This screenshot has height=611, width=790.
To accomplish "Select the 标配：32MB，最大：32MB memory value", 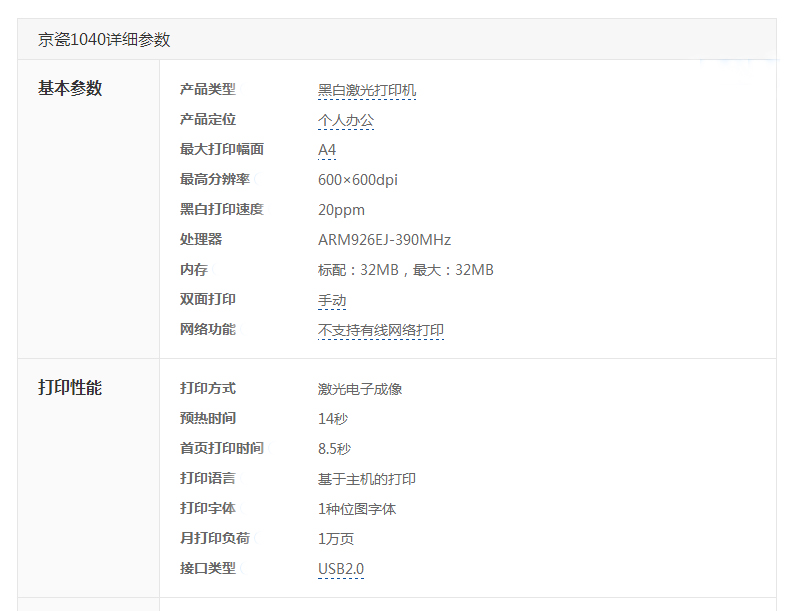I will tap(406, 270).
